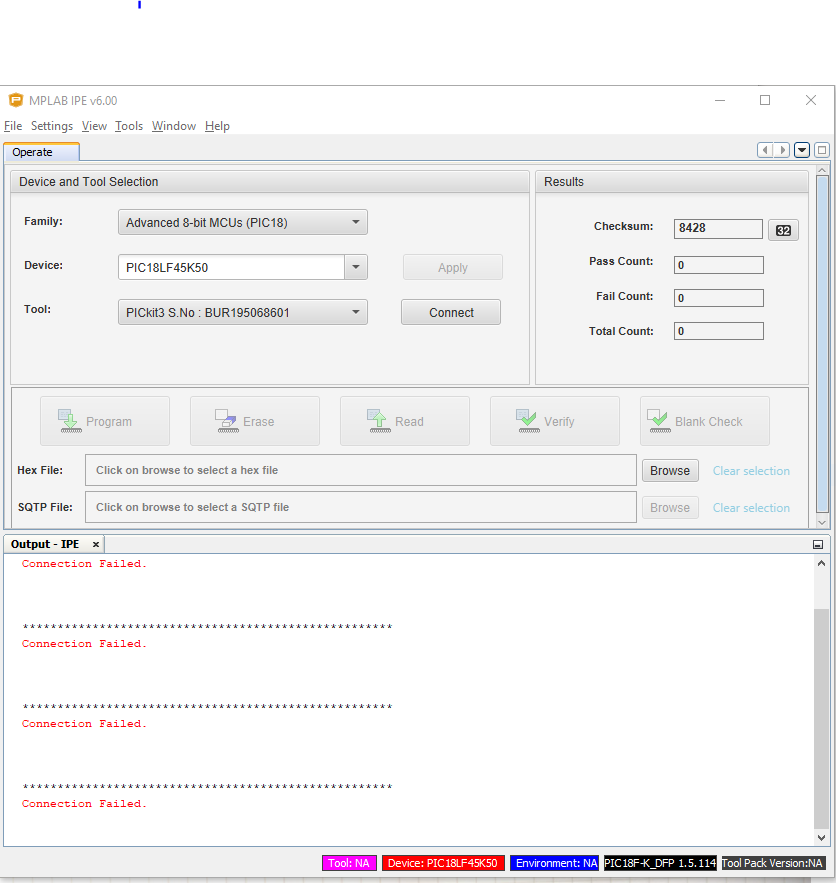Browse for a hex file
This screenshot has height=883, width=836.
[670, 471]
